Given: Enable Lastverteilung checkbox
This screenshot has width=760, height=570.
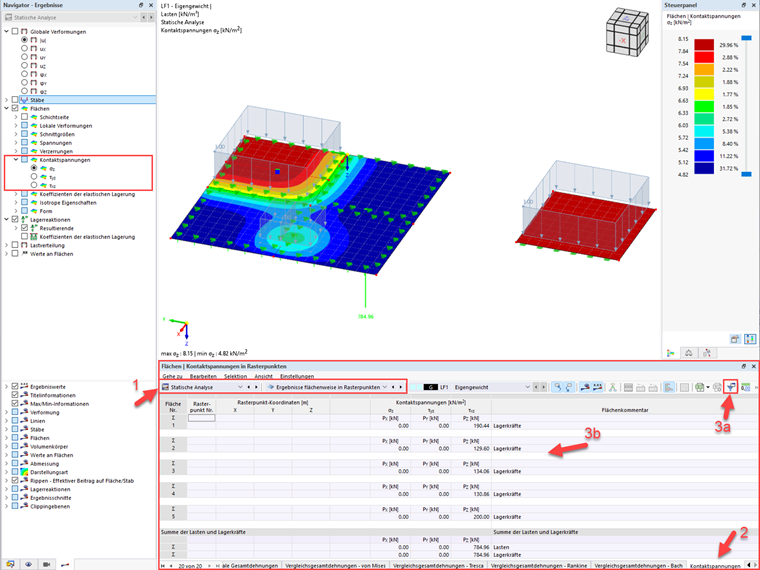Looking at the screenshot, I should (x=15, y=245).
